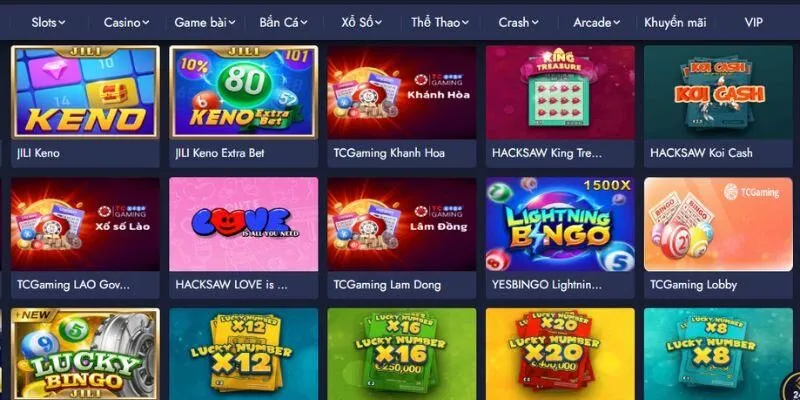Launch the Lightning Bingo 1500X game
This screenshot has width=800, height=400.
click(x=560, y=224)
